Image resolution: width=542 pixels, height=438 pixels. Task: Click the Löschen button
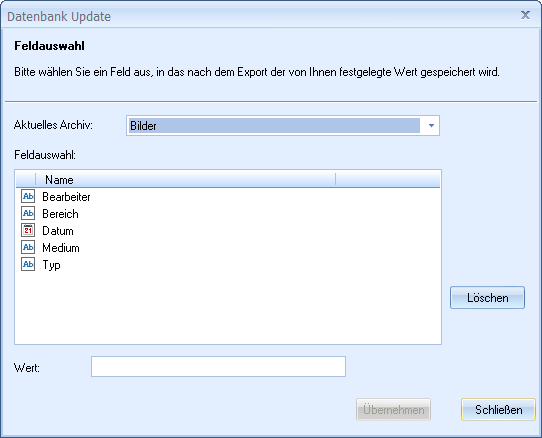point(487,297)
